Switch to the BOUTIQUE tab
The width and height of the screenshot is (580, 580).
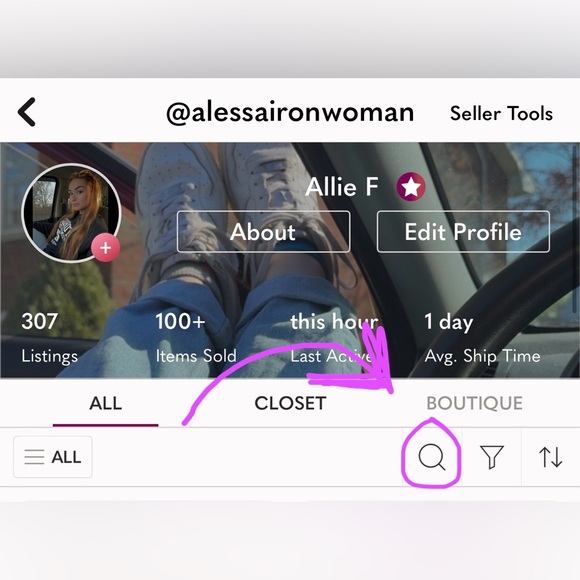(475, 403)
